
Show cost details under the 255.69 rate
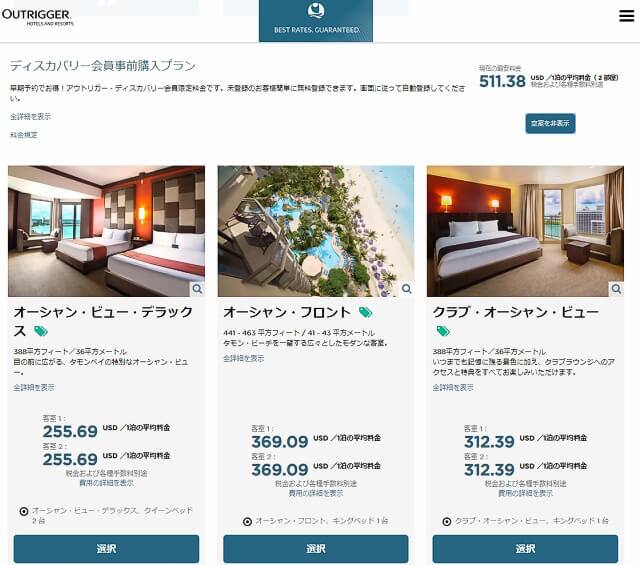point(106,483)
